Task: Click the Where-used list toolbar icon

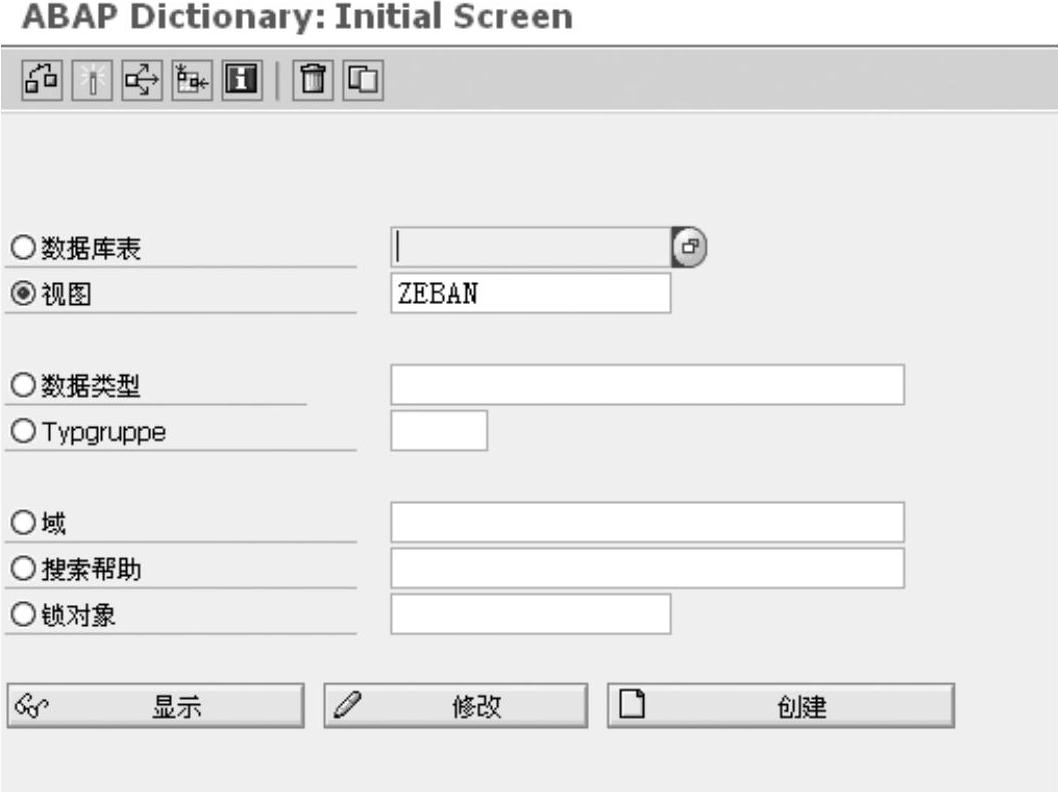Action: point(142,80)
